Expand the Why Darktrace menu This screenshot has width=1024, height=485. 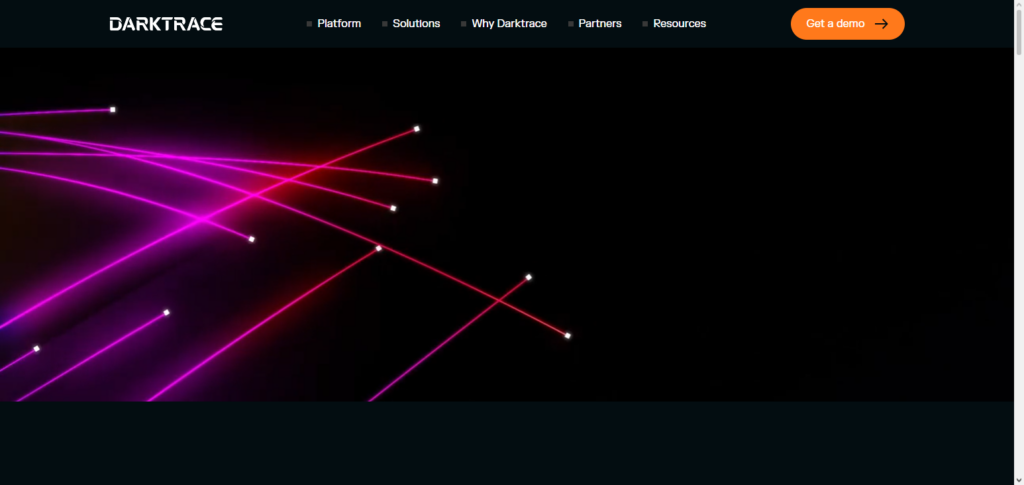[509, 24]
